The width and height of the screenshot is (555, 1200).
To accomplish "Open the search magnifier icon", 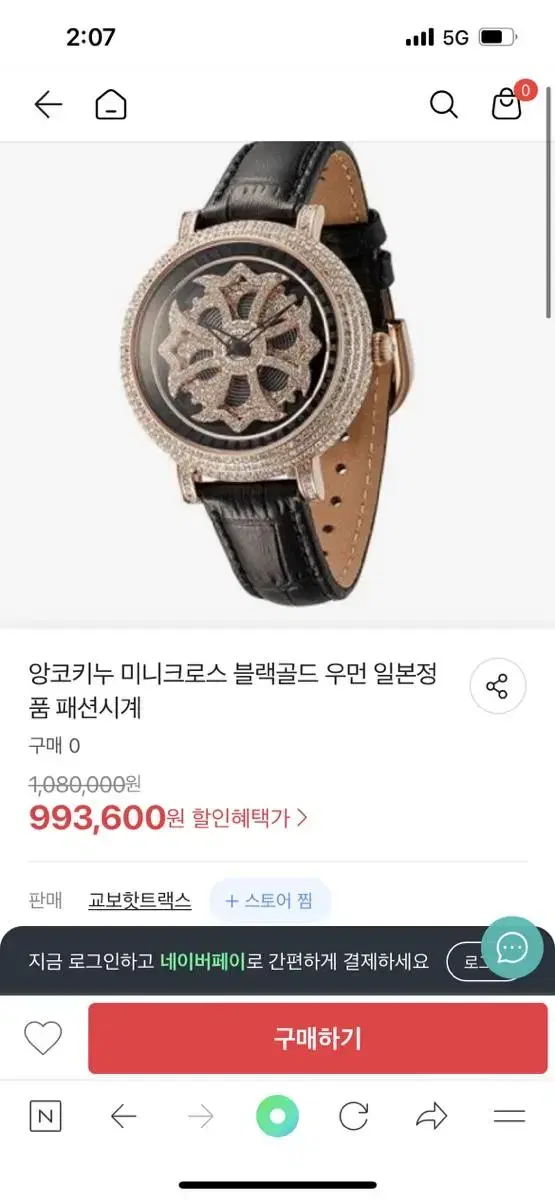I will 444,105.
